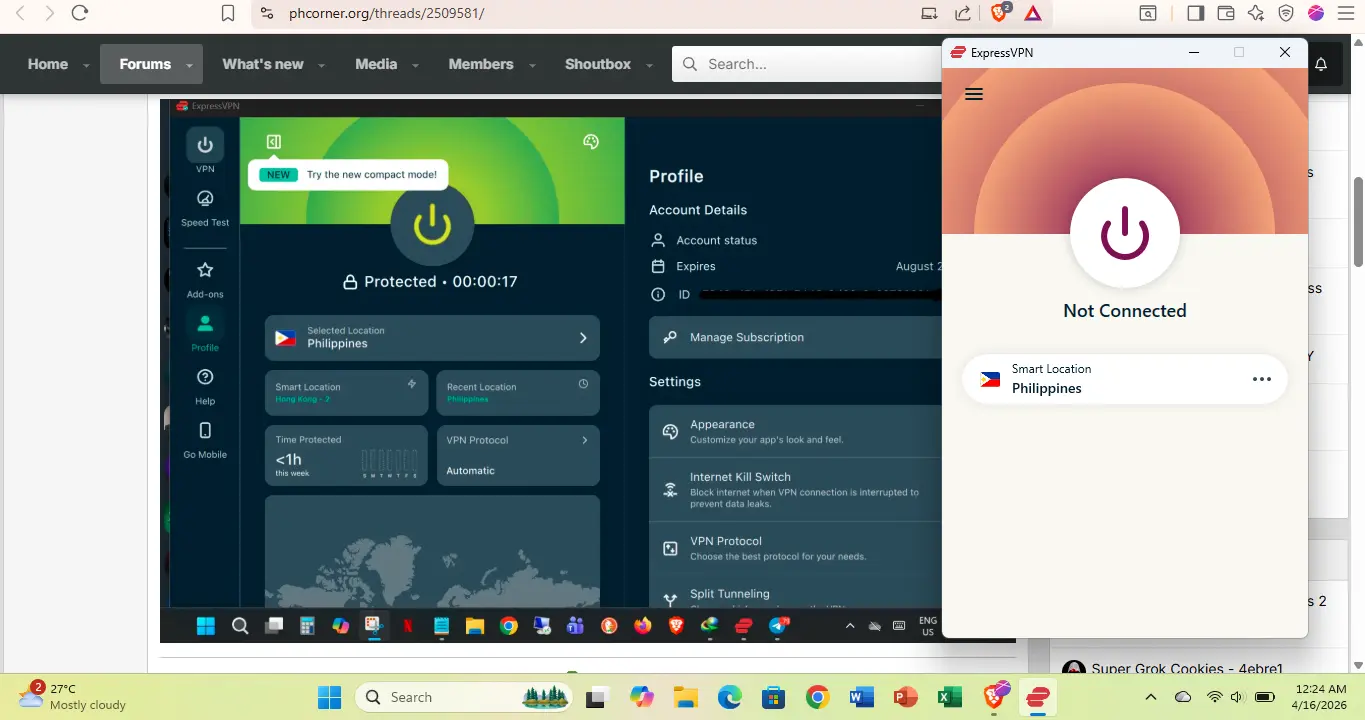
Task: Open the Media tab
Action: (376, 64)
